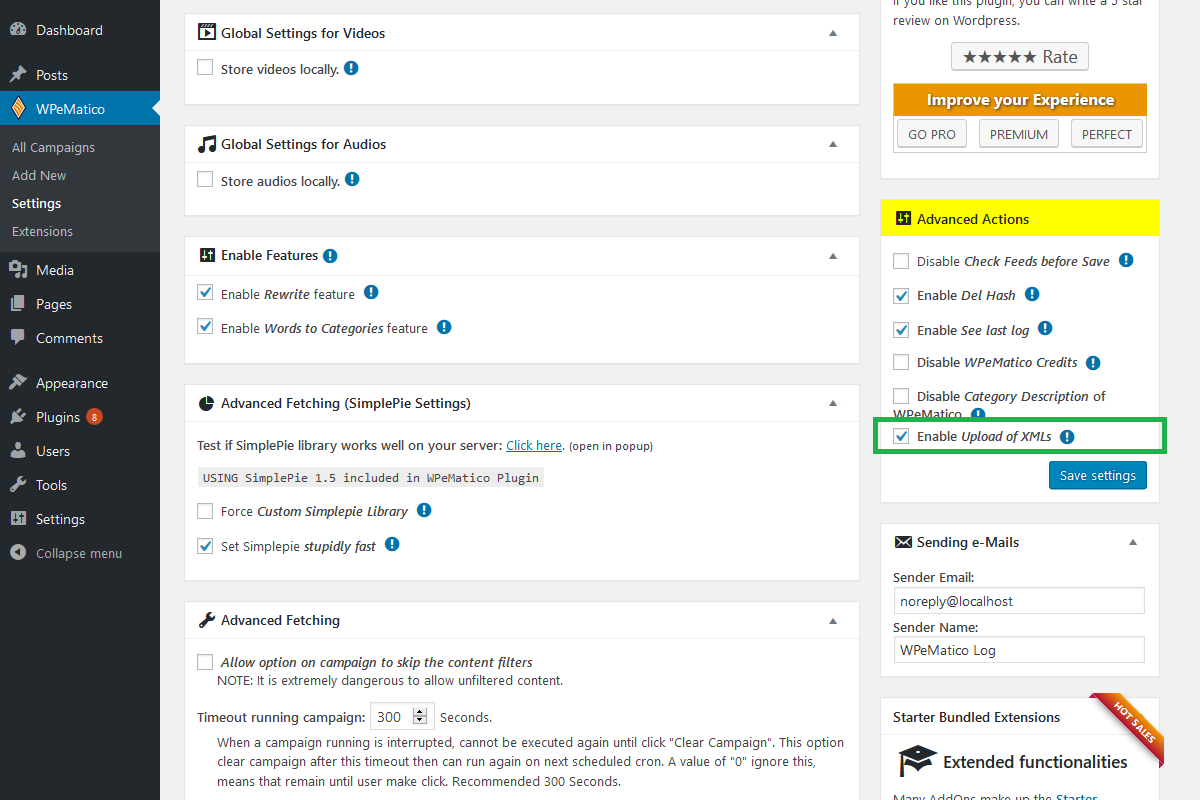Viewport: 1200px width, 800px height.
Task: Show help for Disable Check Feeds before Save
Action: [1126, 260]
